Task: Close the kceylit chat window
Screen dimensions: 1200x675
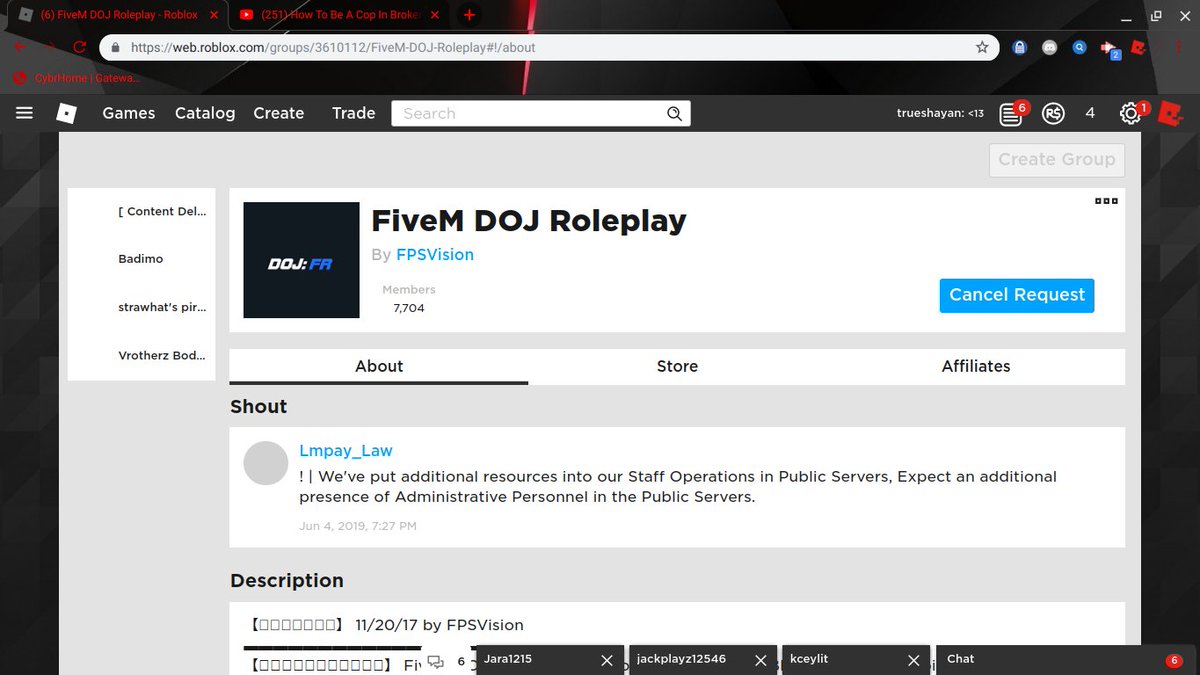Action: 912,660
